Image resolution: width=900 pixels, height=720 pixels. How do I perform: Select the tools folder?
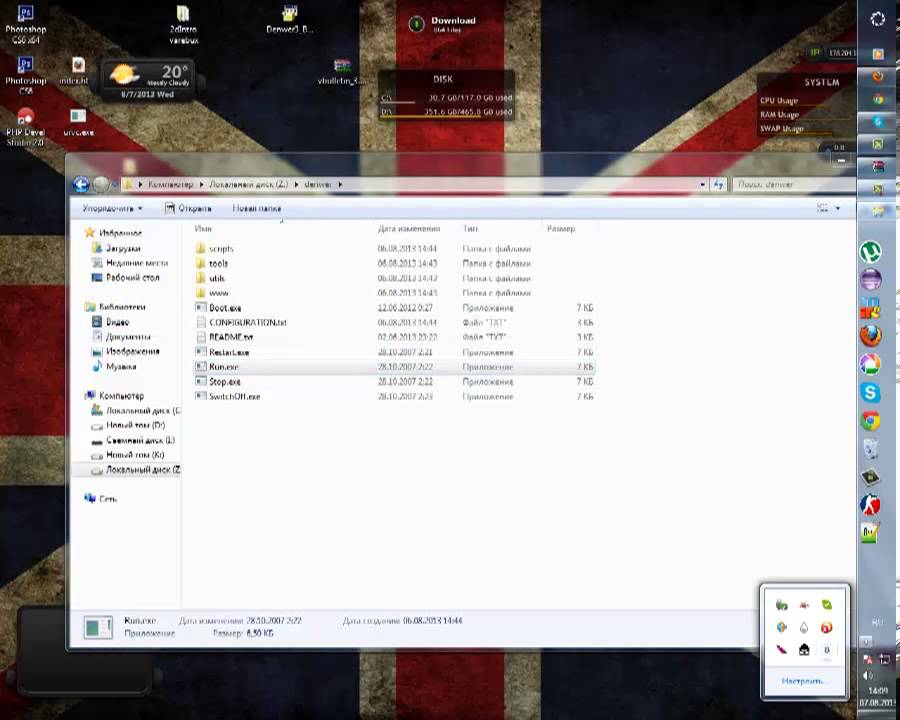(394, 264)
